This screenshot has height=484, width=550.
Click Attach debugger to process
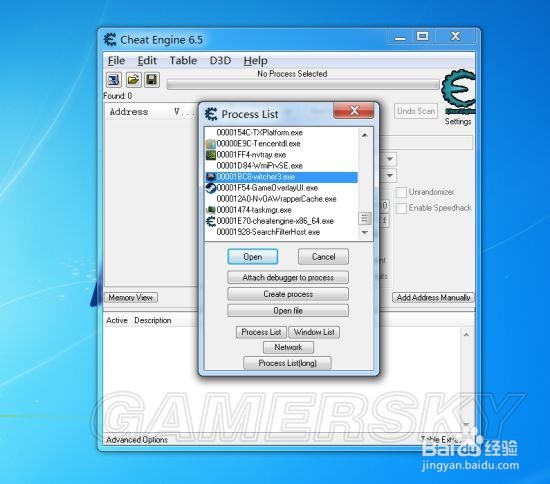[288, 277]
